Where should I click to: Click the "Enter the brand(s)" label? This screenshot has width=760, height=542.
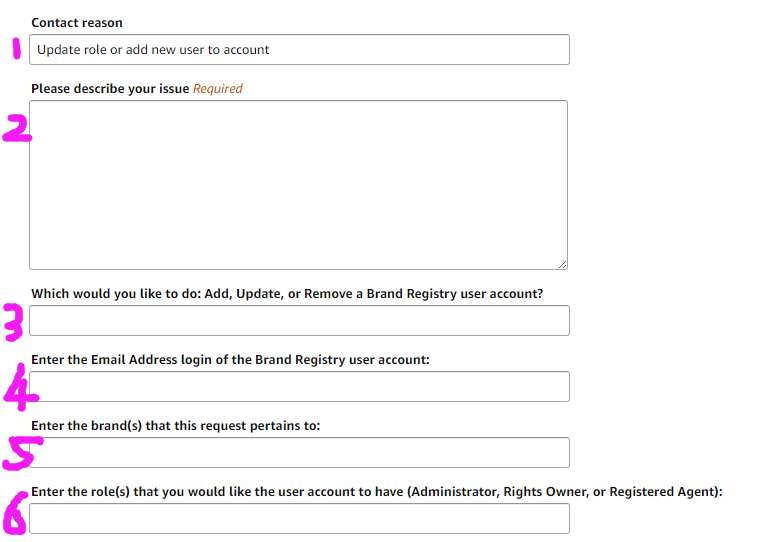[176, 426]
